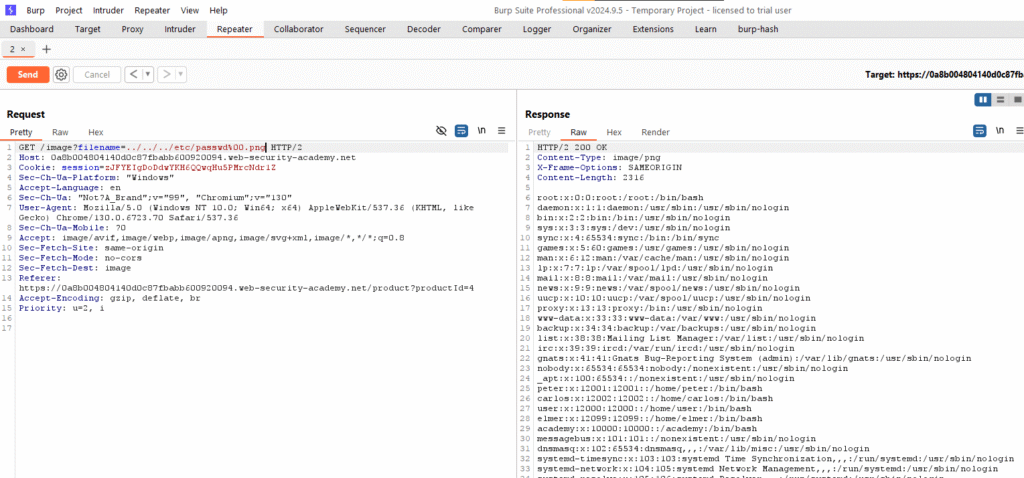Open the Repeater menu in menu bar
The height and width of the screenshot is (478, 1024).
tap(152, 10)
